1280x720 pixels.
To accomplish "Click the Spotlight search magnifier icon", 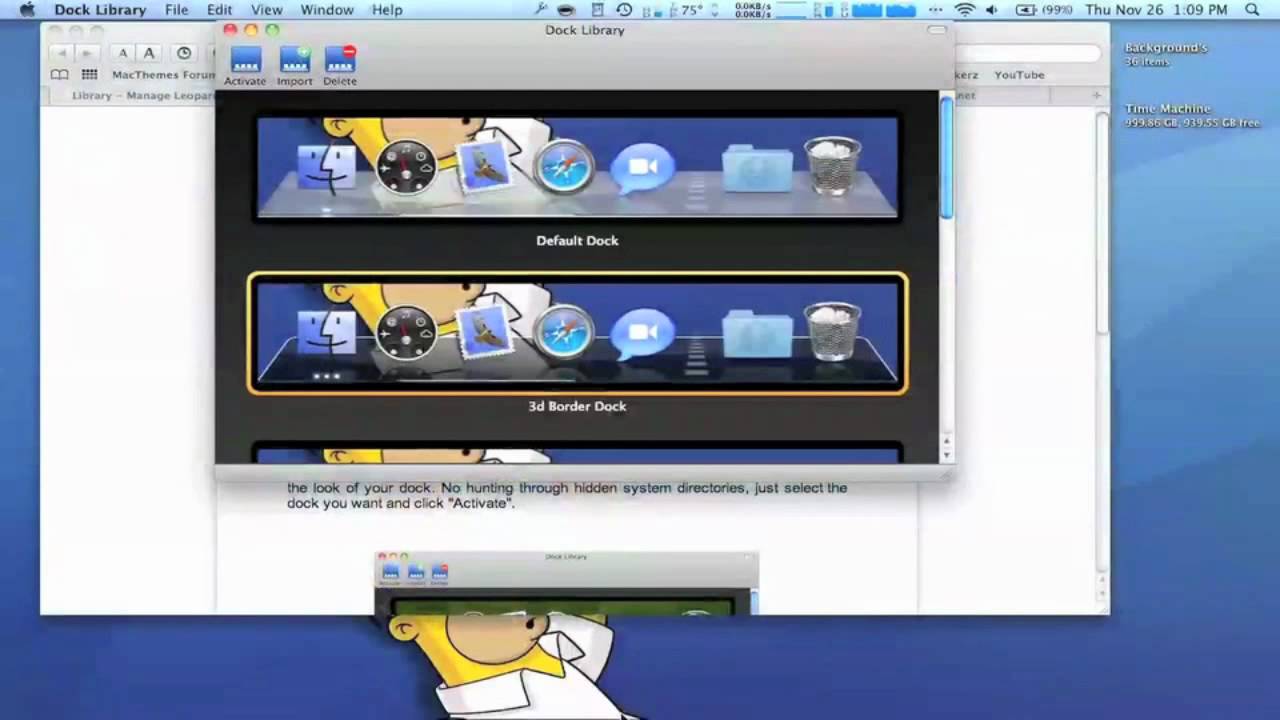I will (1253, 10).
